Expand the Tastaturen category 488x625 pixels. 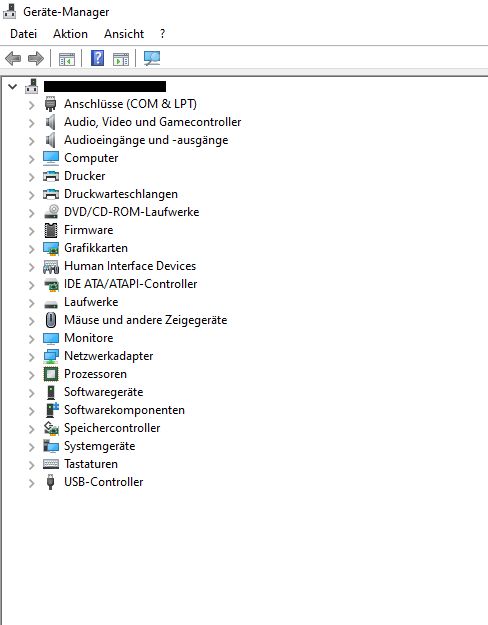pos(31,465)
